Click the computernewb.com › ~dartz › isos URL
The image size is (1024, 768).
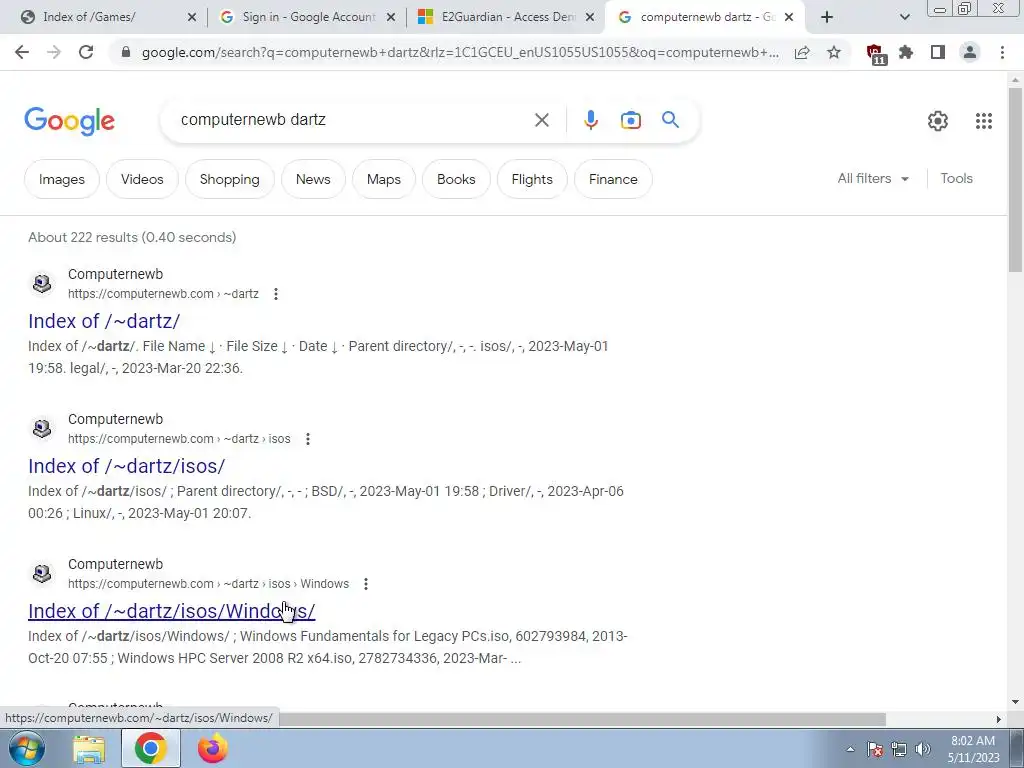click(179, 439)
